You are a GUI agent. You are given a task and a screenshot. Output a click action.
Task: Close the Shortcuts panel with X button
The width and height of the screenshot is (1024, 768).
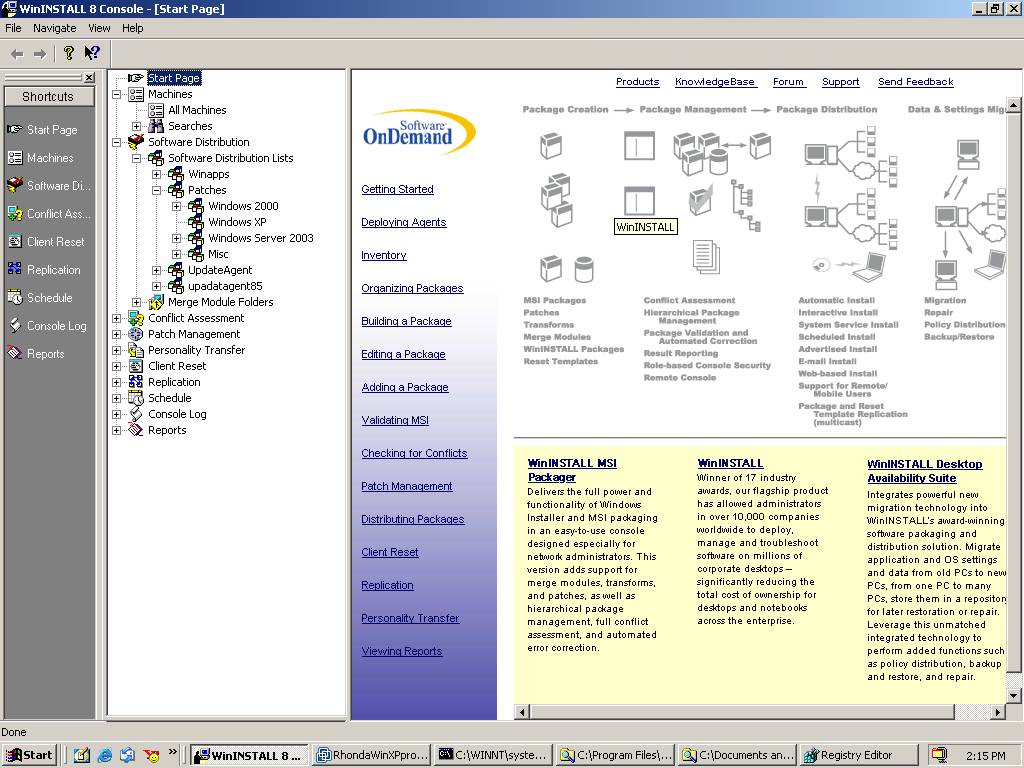pos(89,78)
